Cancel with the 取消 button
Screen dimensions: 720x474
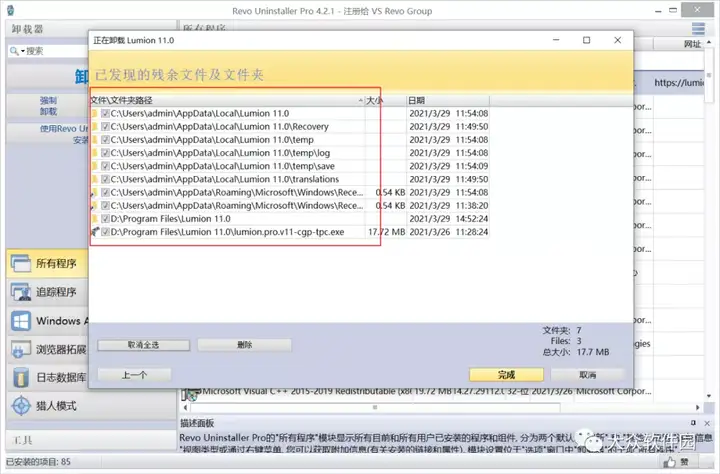pyautogui.click(x=587, y=375)
